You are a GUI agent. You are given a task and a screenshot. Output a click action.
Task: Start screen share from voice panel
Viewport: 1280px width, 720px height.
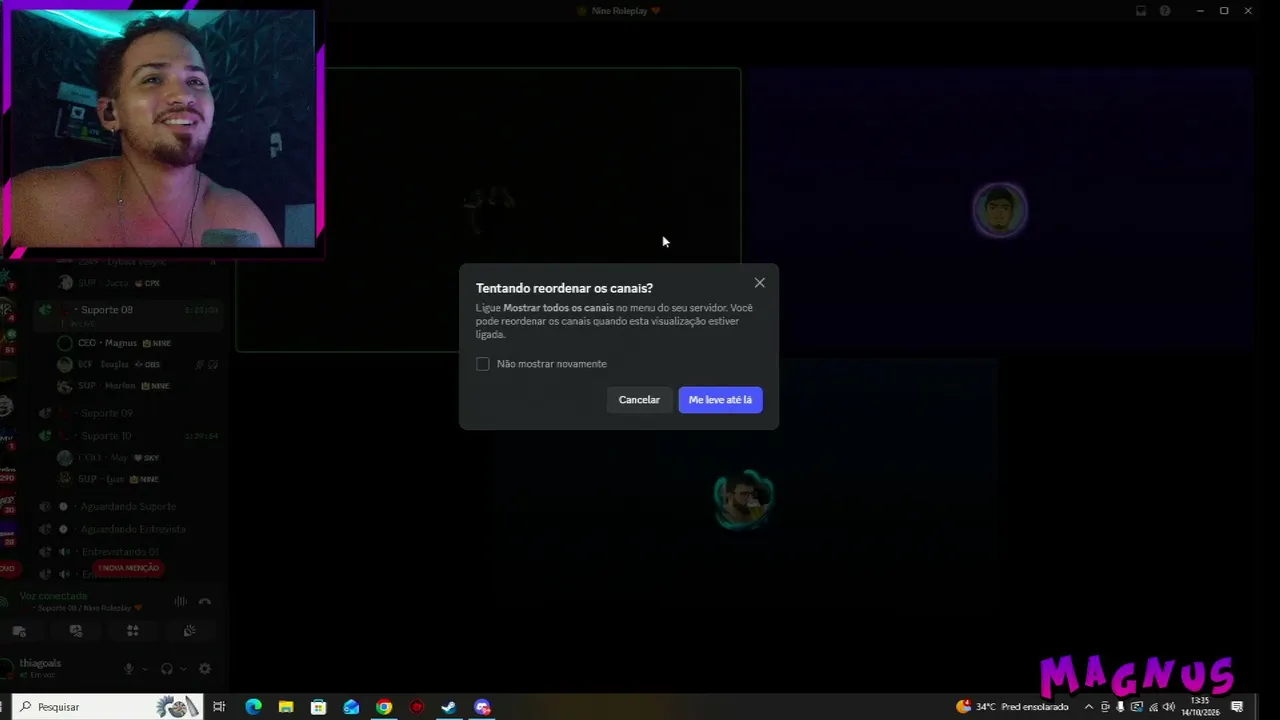(76, 631)
